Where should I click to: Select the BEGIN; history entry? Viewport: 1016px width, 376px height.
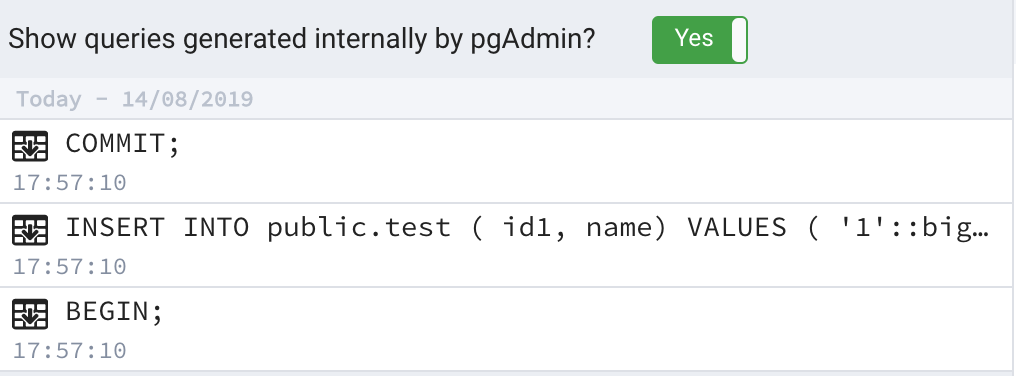pos(505,329)
